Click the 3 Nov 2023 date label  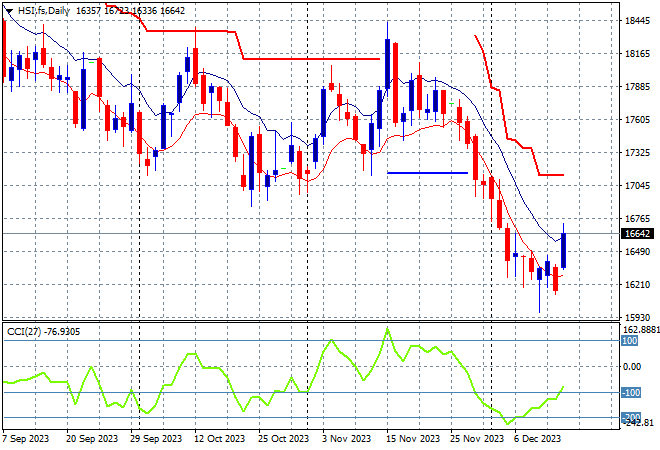point(347,438)
